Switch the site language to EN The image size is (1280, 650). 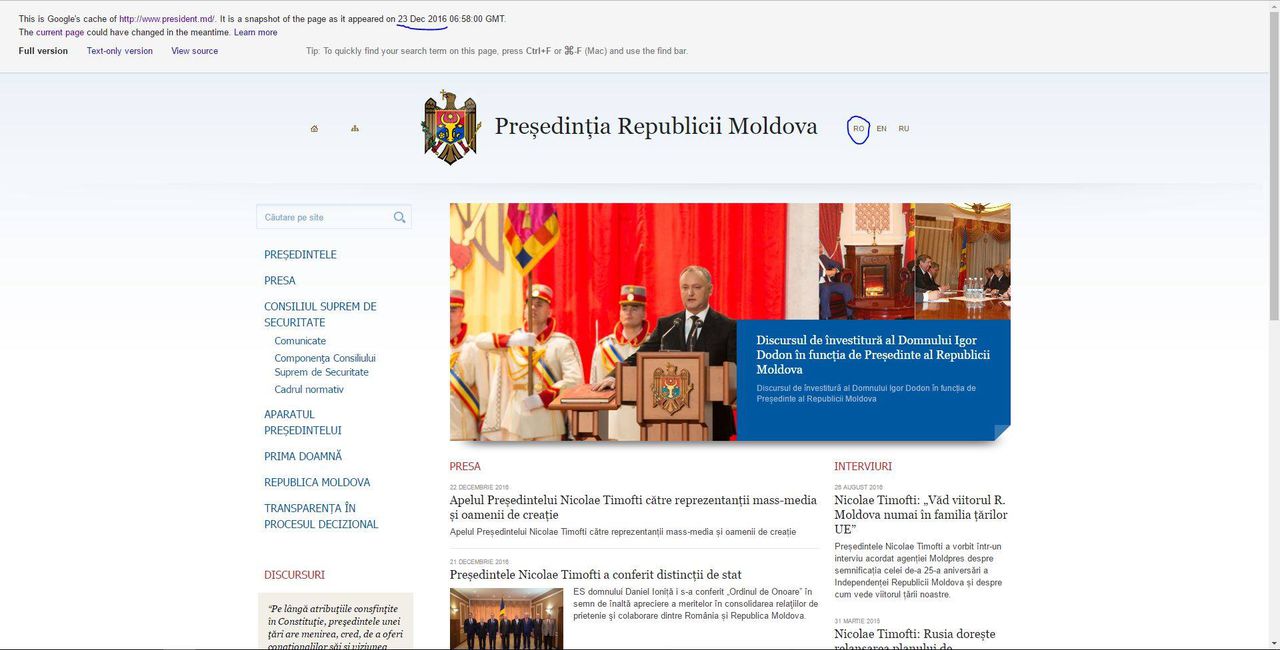coord(881,128)
